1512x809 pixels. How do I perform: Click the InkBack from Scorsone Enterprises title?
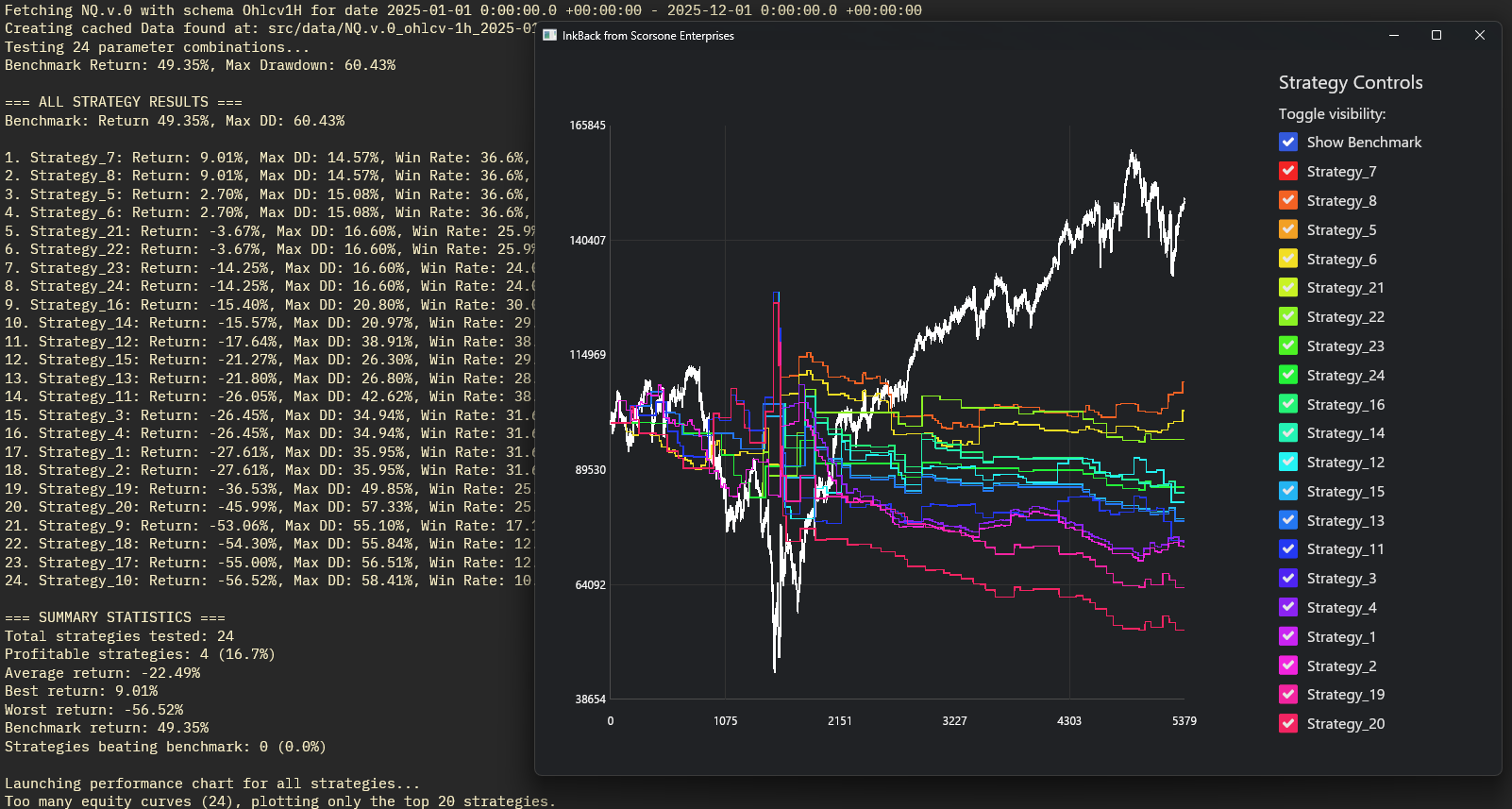tap(648, 36)
